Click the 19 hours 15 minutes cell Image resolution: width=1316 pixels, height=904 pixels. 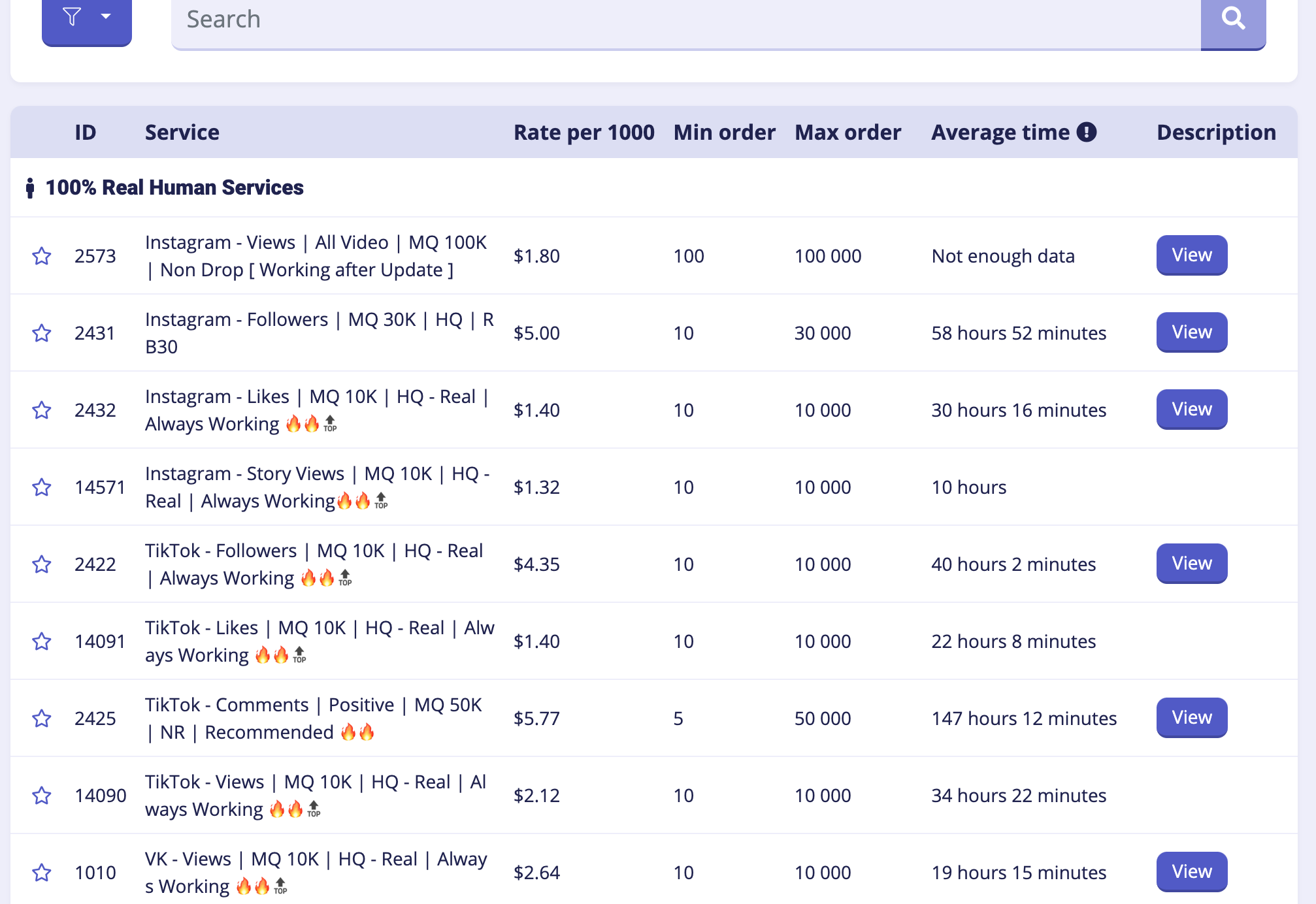pyautogui.click(x=1019, y=873)
